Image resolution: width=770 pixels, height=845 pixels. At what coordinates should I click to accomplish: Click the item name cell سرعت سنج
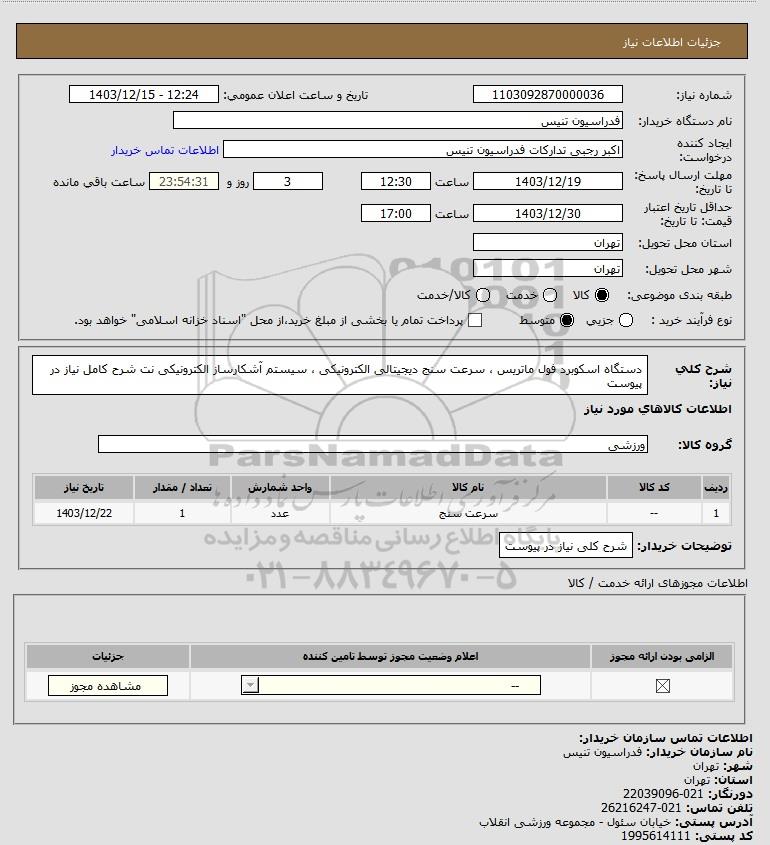(468, 513)
